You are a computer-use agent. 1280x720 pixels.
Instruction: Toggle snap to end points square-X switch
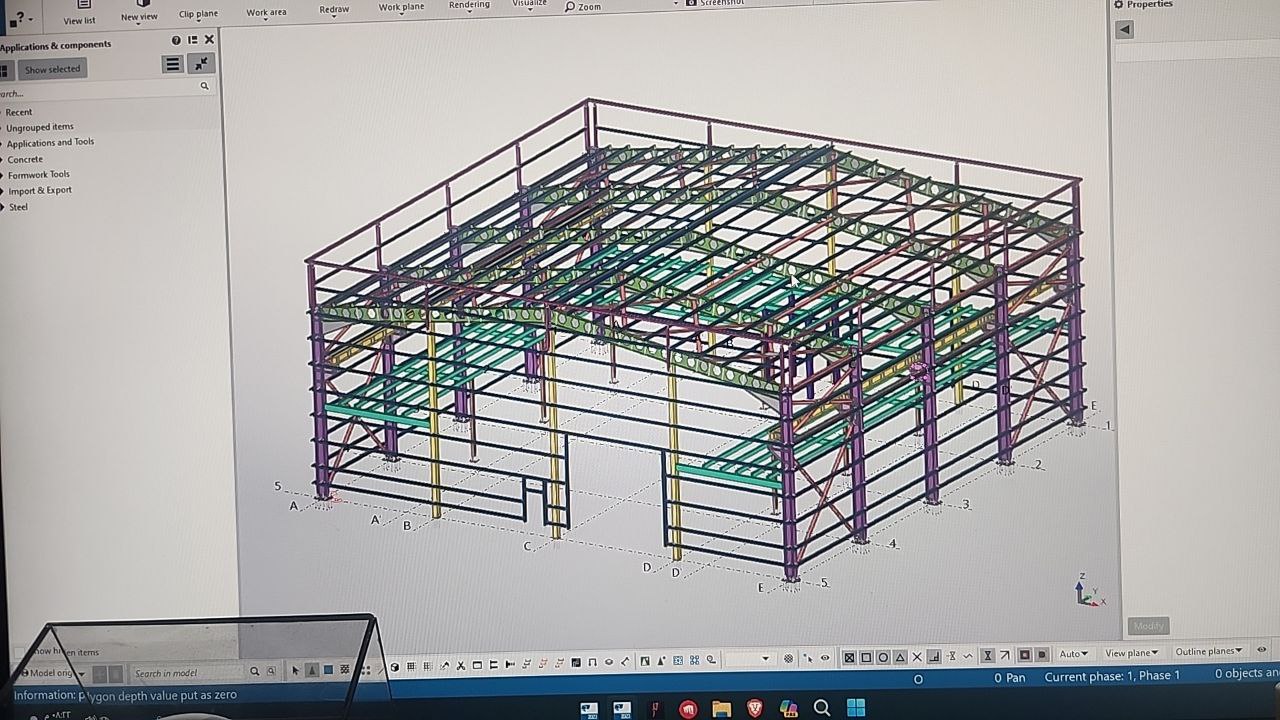click(849, 657)
